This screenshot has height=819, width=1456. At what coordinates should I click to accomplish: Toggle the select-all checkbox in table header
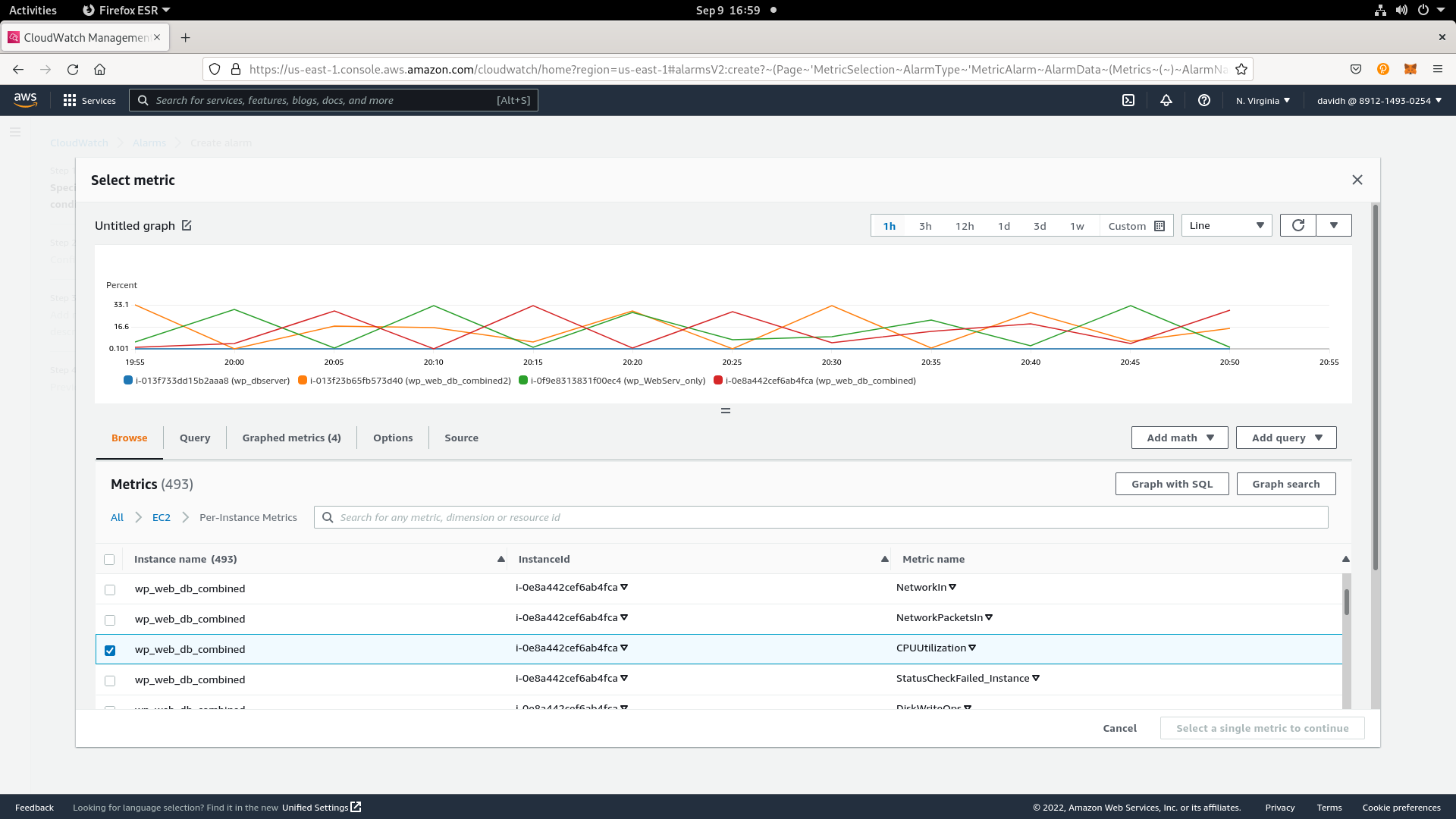tap(109, 560)
